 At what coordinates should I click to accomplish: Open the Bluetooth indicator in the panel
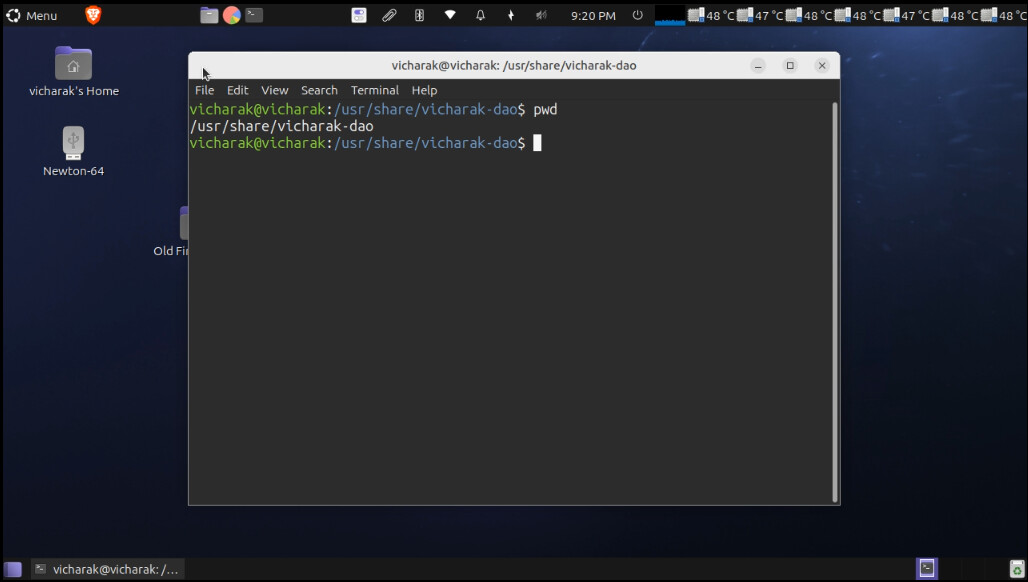511,15
